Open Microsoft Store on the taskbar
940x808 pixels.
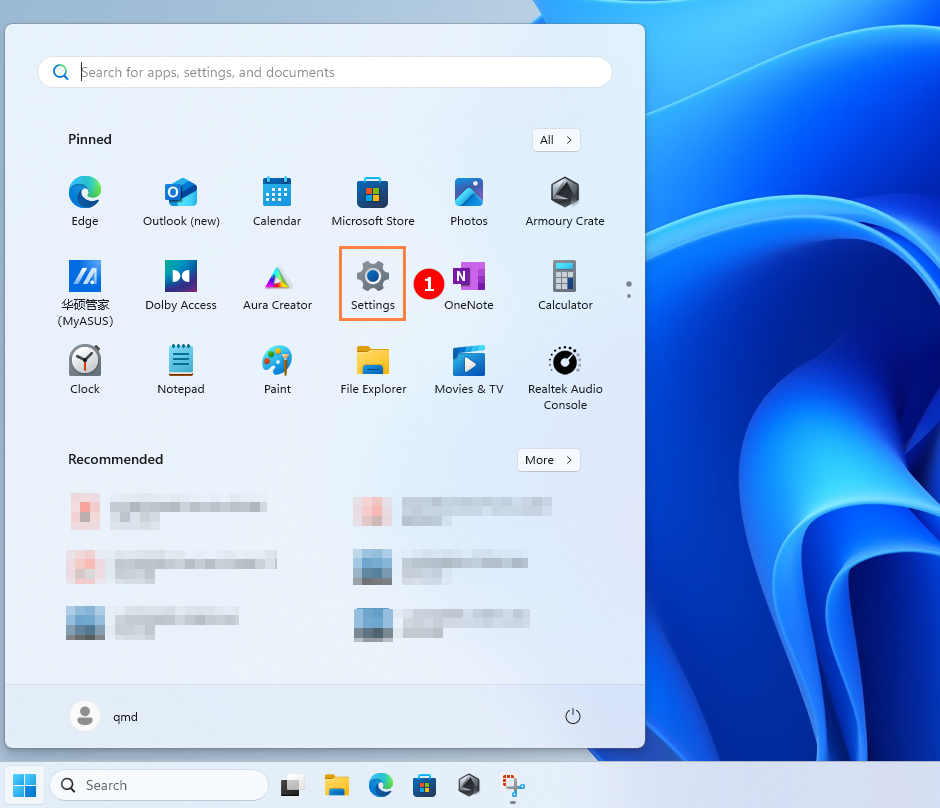424,785
